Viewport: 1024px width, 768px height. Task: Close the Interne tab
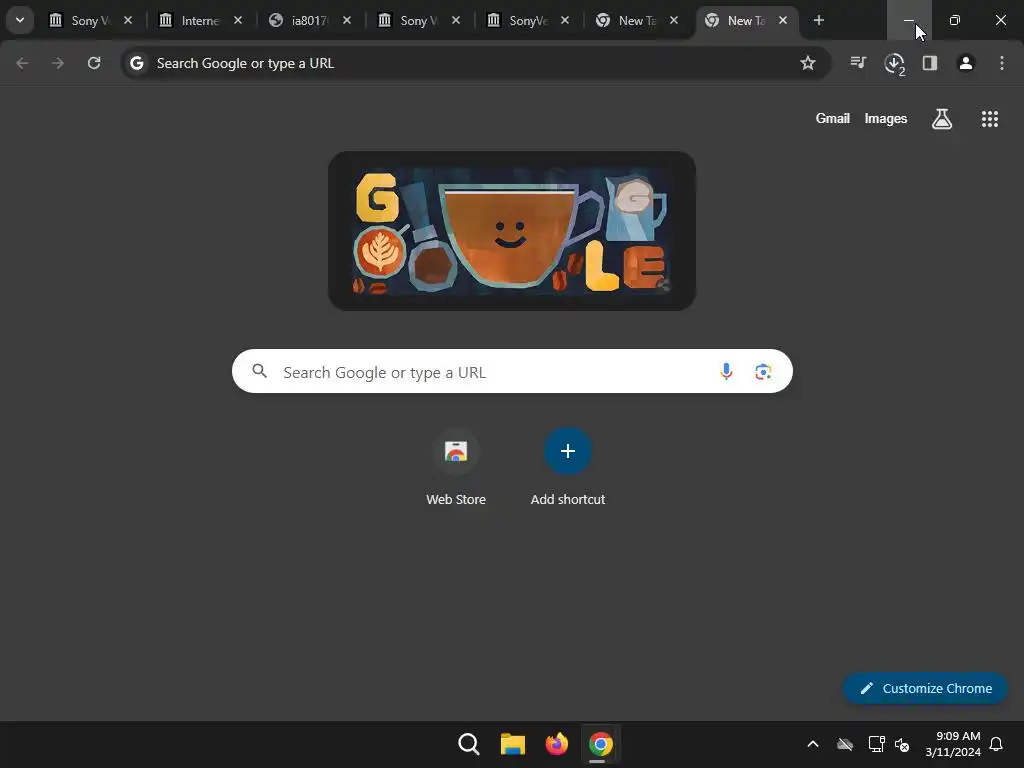238,20
